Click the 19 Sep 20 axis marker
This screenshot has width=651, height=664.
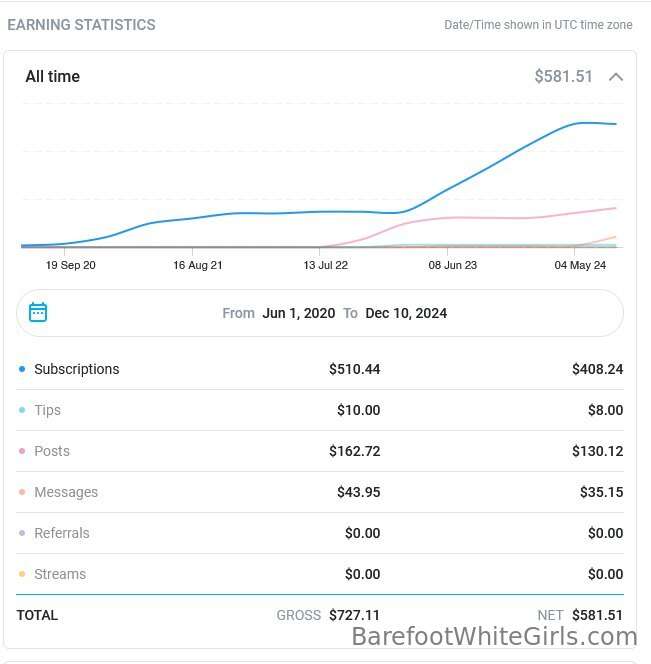click(x=70, y=265)
